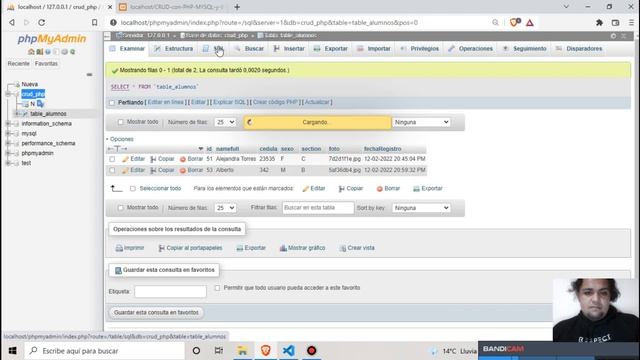The image size is (640, 360).
Task: Click the Explicar SQL link
Action: click(x=229, y=102)
